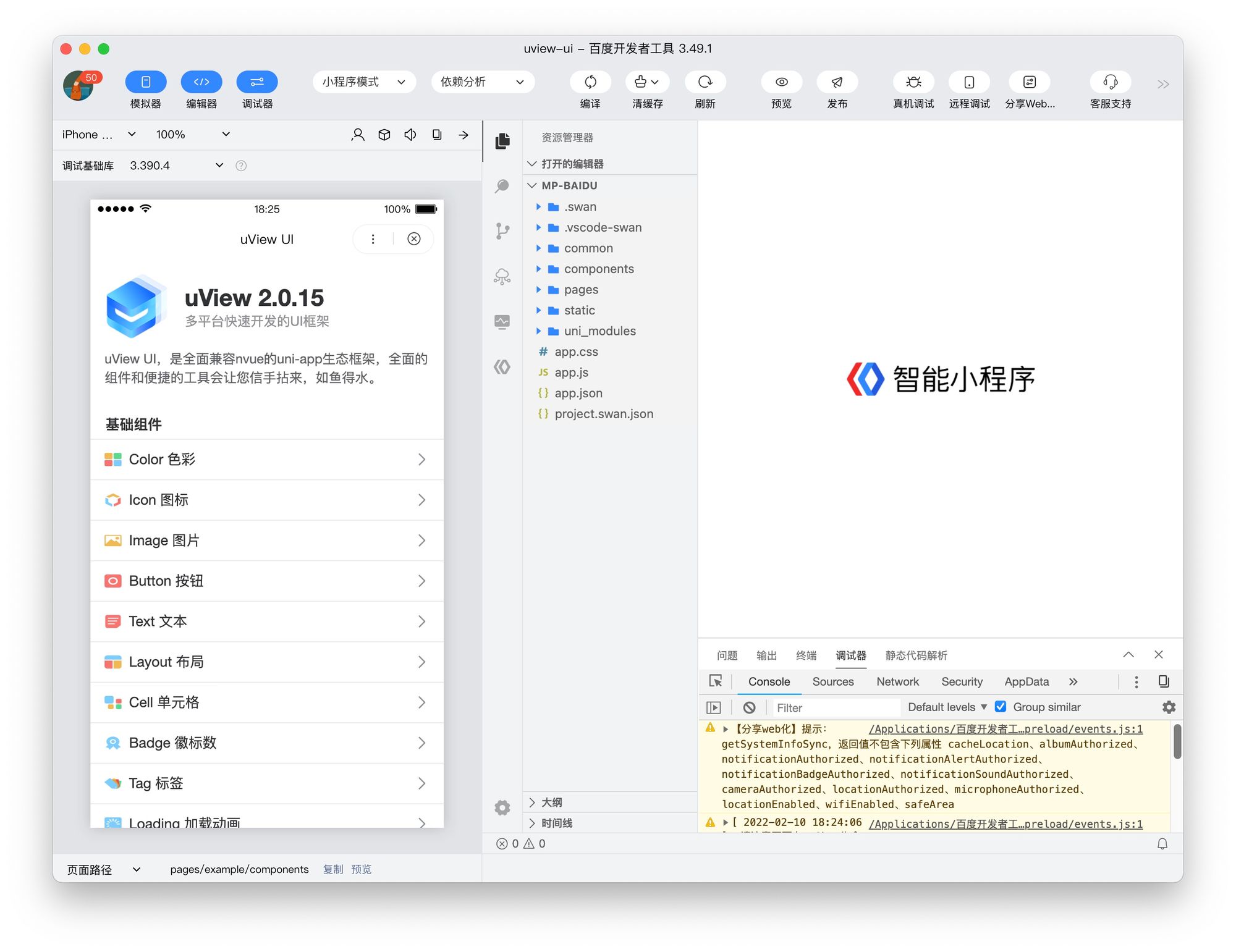
Task: Activate the inspect element picker icon
Action: pos(716,681)
